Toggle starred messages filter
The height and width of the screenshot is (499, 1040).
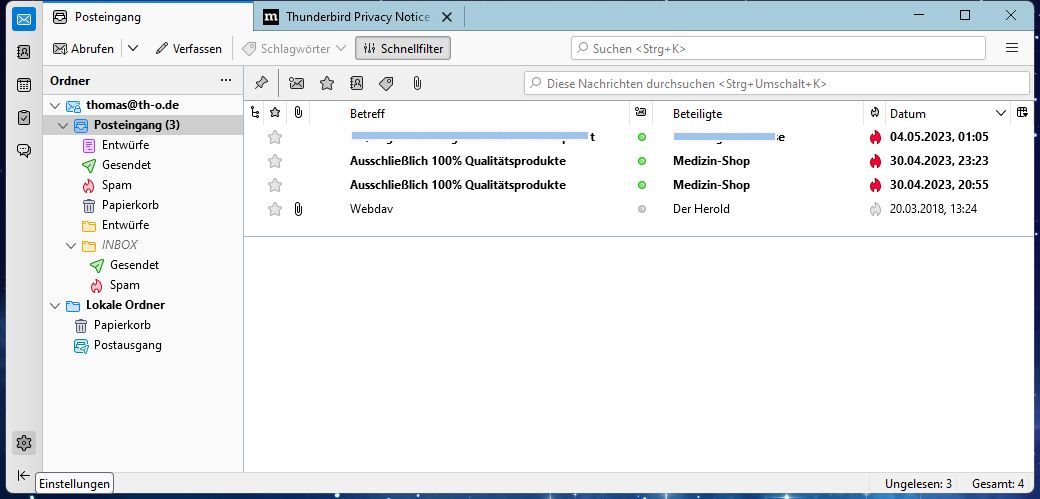(326, 83)
